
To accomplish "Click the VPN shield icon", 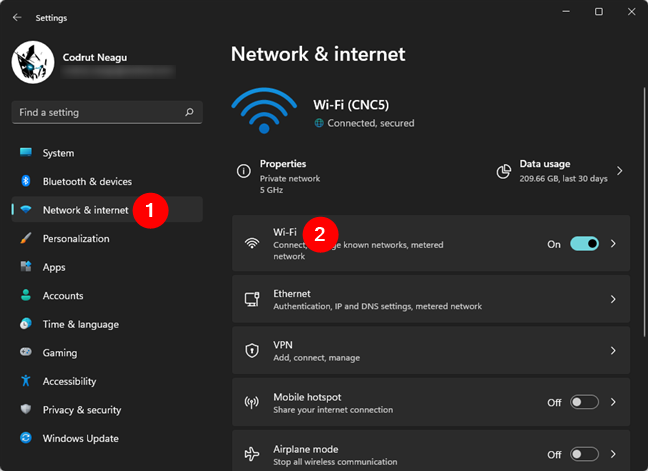I will tap(252, 351).
